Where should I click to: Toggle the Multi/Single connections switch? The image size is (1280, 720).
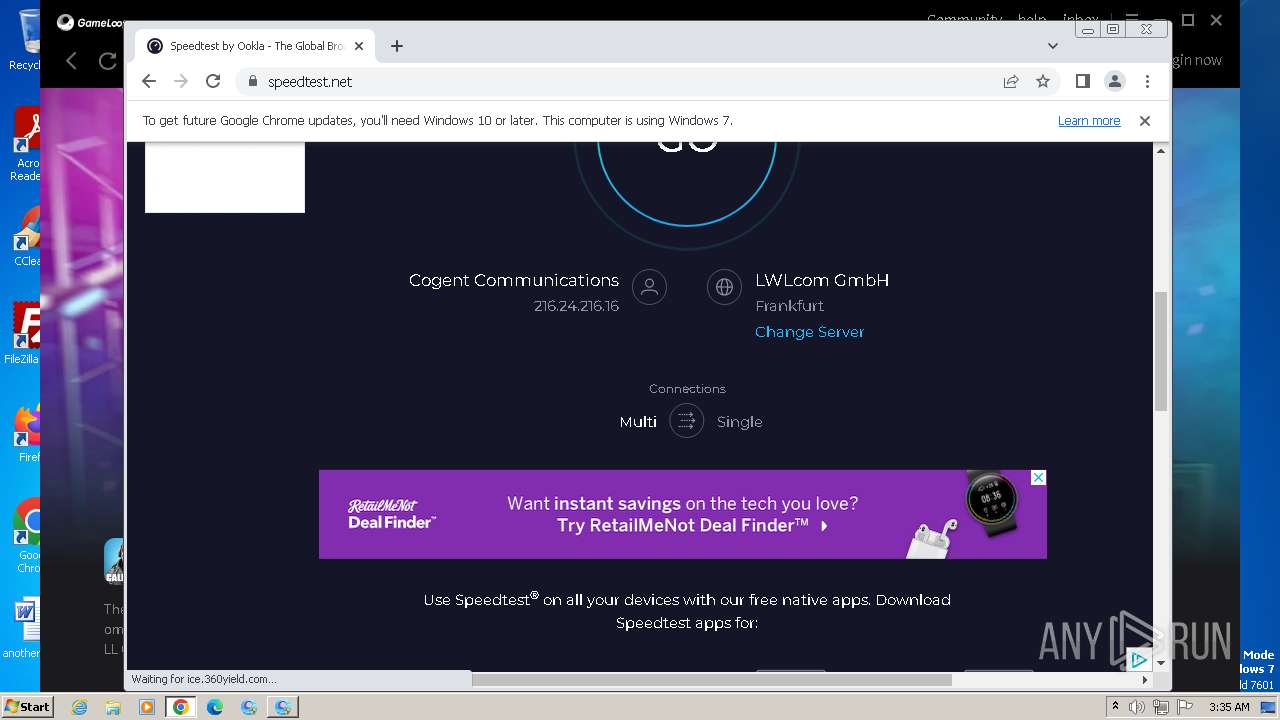pos(687,422)
